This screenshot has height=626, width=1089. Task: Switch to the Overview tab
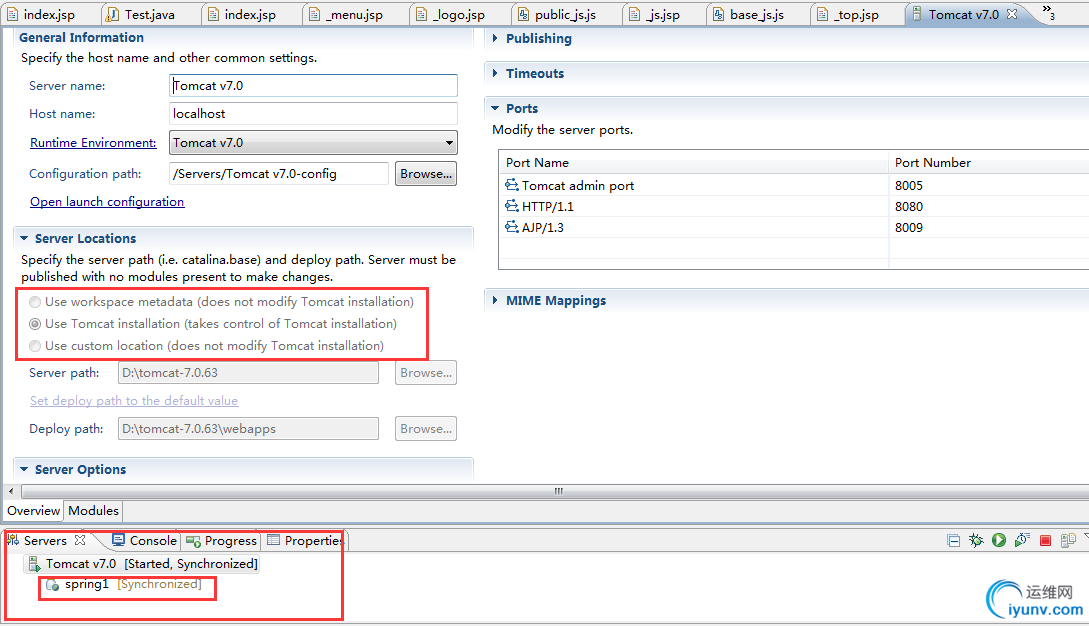click(33, 511)
